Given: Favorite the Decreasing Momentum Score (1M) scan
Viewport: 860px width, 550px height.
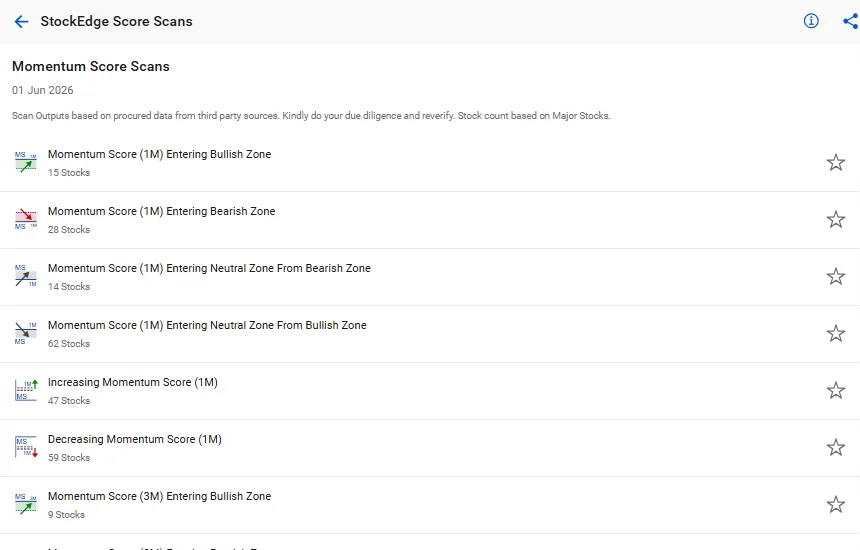Looking at the screenshot, I should [x=835, y=447].
